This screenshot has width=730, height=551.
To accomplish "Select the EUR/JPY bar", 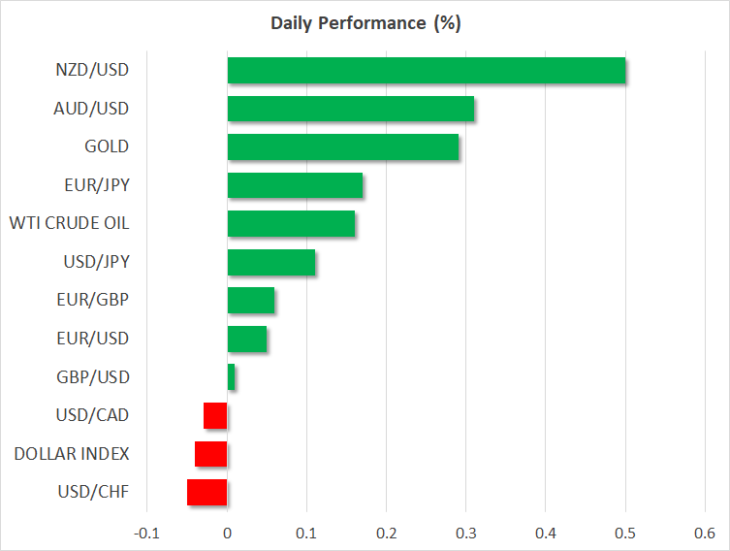I will [295, 185].
